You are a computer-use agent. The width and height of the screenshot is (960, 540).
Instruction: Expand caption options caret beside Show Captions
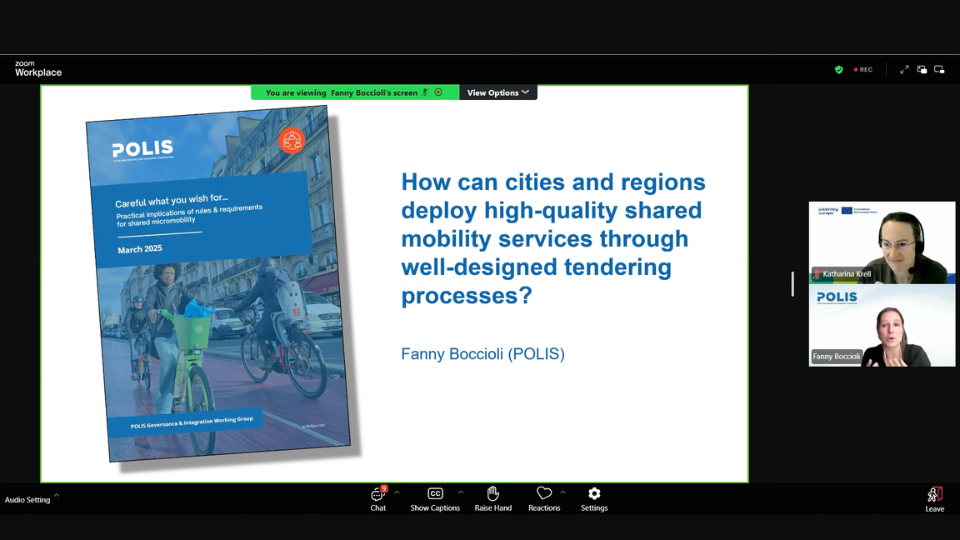[x=460, y=492]
